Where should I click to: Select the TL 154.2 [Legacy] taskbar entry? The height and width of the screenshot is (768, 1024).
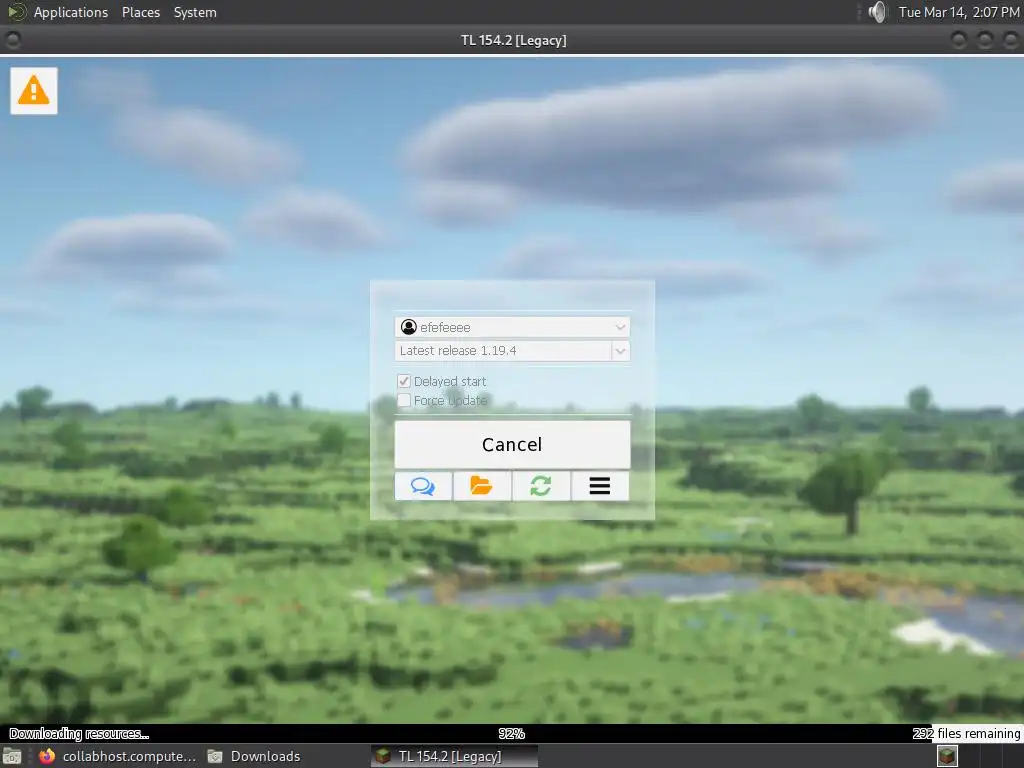click(x=455, y=756)
